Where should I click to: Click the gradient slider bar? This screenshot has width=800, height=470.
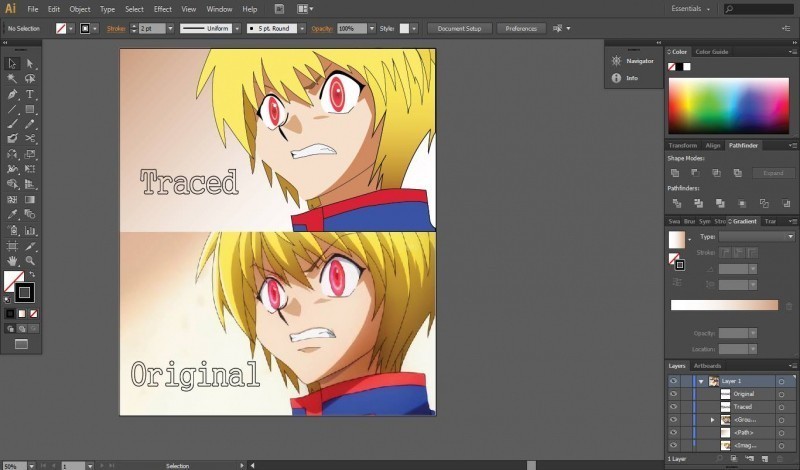coord(724,305)
